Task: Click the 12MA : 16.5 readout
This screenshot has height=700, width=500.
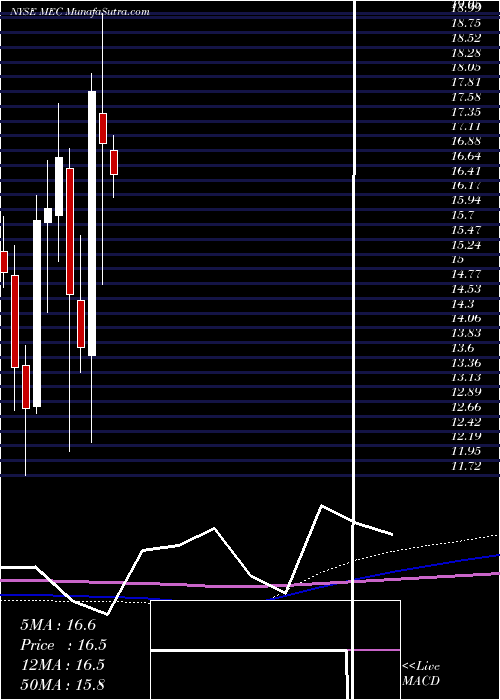Action: point(62,665)
